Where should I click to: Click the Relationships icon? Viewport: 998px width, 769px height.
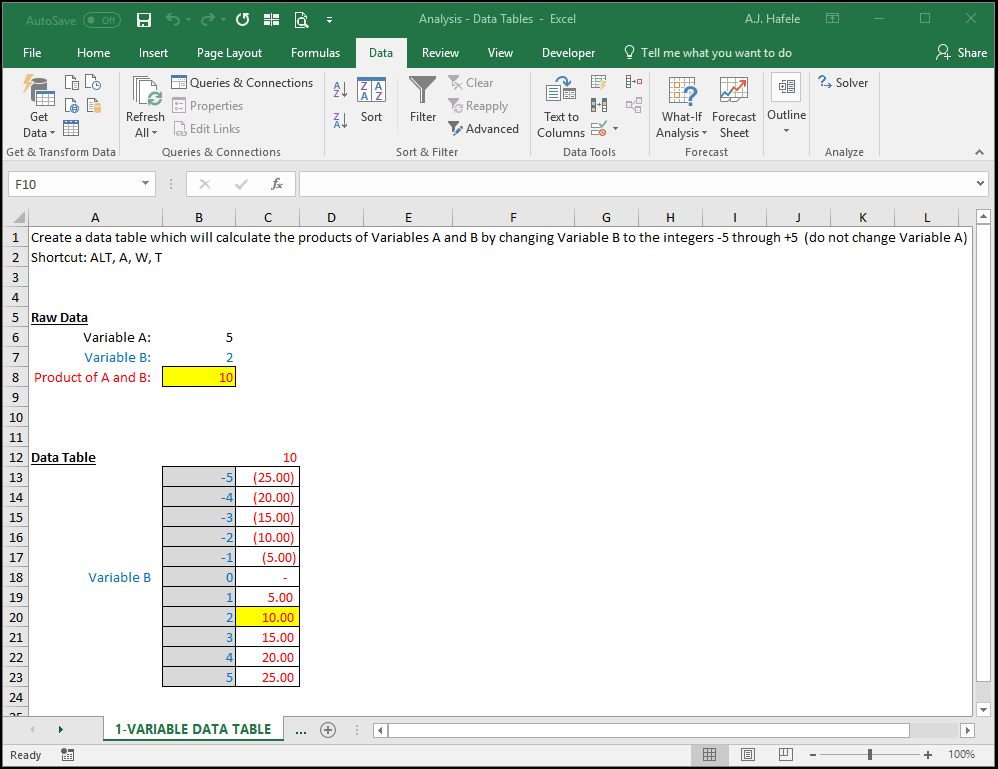pyautogui.click(x=633, y=105)
